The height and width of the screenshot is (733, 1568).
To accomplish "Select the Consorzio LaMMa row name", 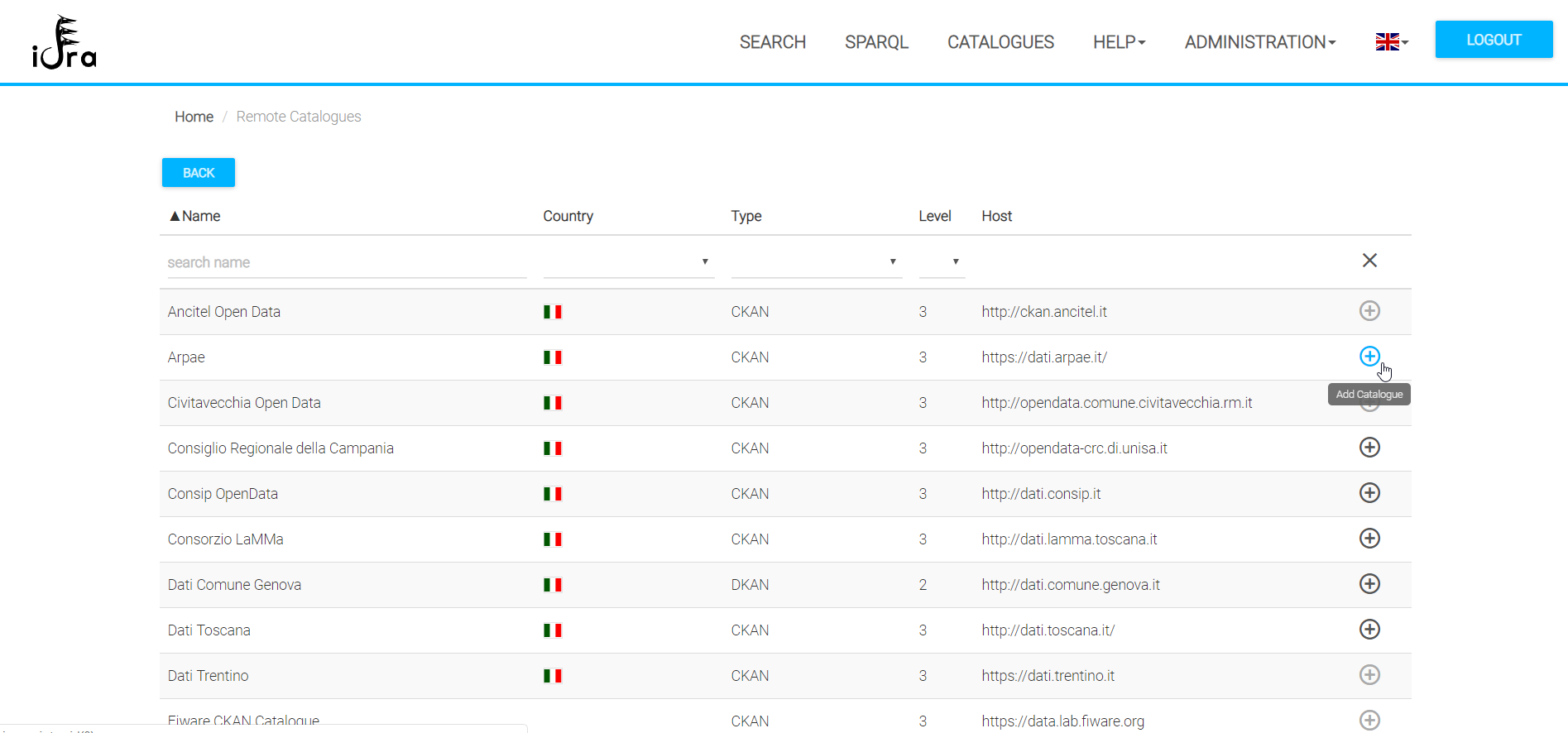I will (225, 539).
